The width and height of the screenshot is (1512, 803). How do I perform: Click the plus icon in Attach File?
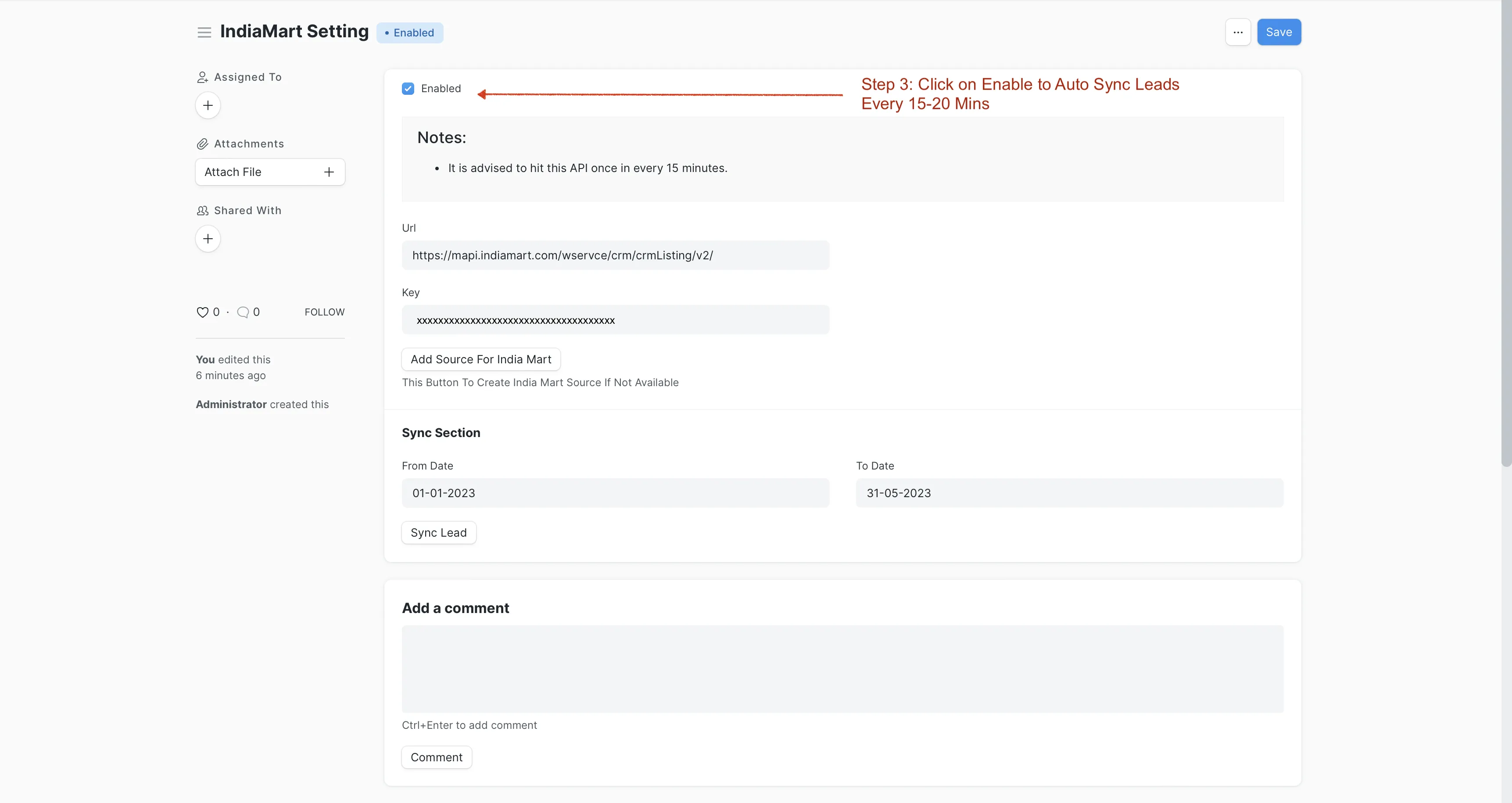329,172
